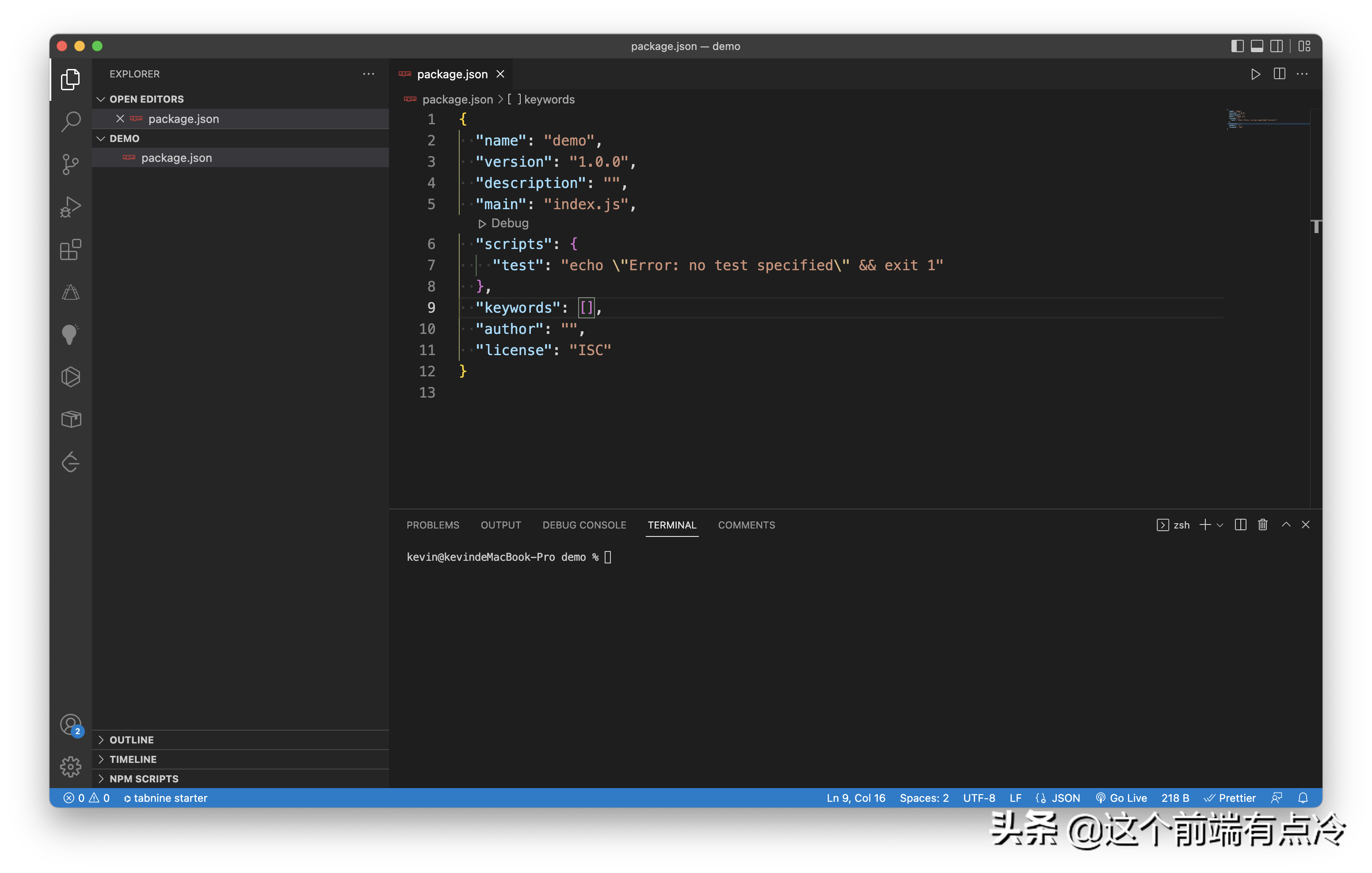Viewport: 1372px width, 873px height.
Task: Open editor More Actions ellipsis
Action: [x=1303, y=74]
